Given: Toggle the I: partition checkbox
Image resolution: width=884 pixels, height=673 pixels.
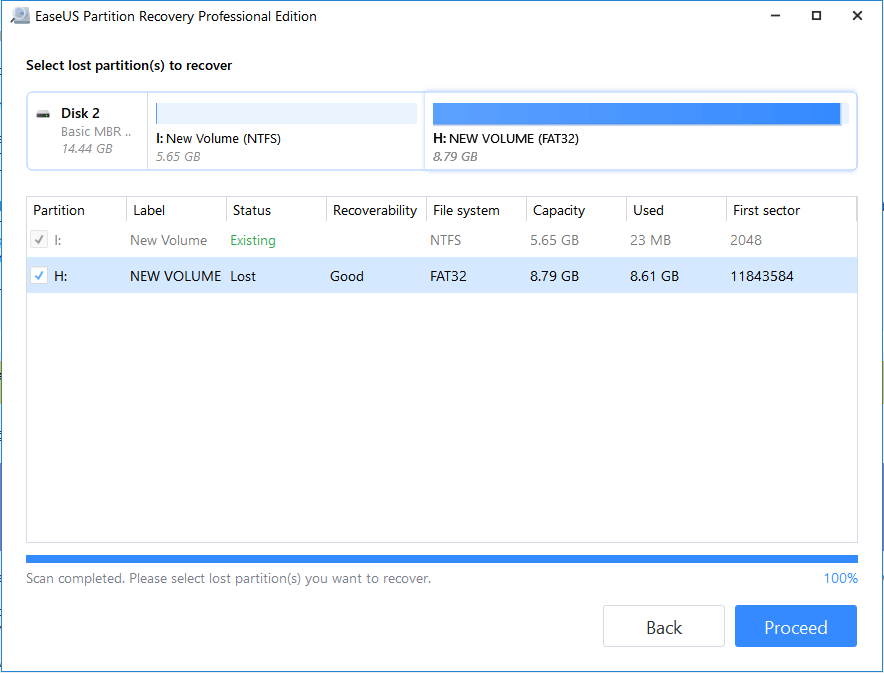Looking at the screenshot, I should (38, 240).
